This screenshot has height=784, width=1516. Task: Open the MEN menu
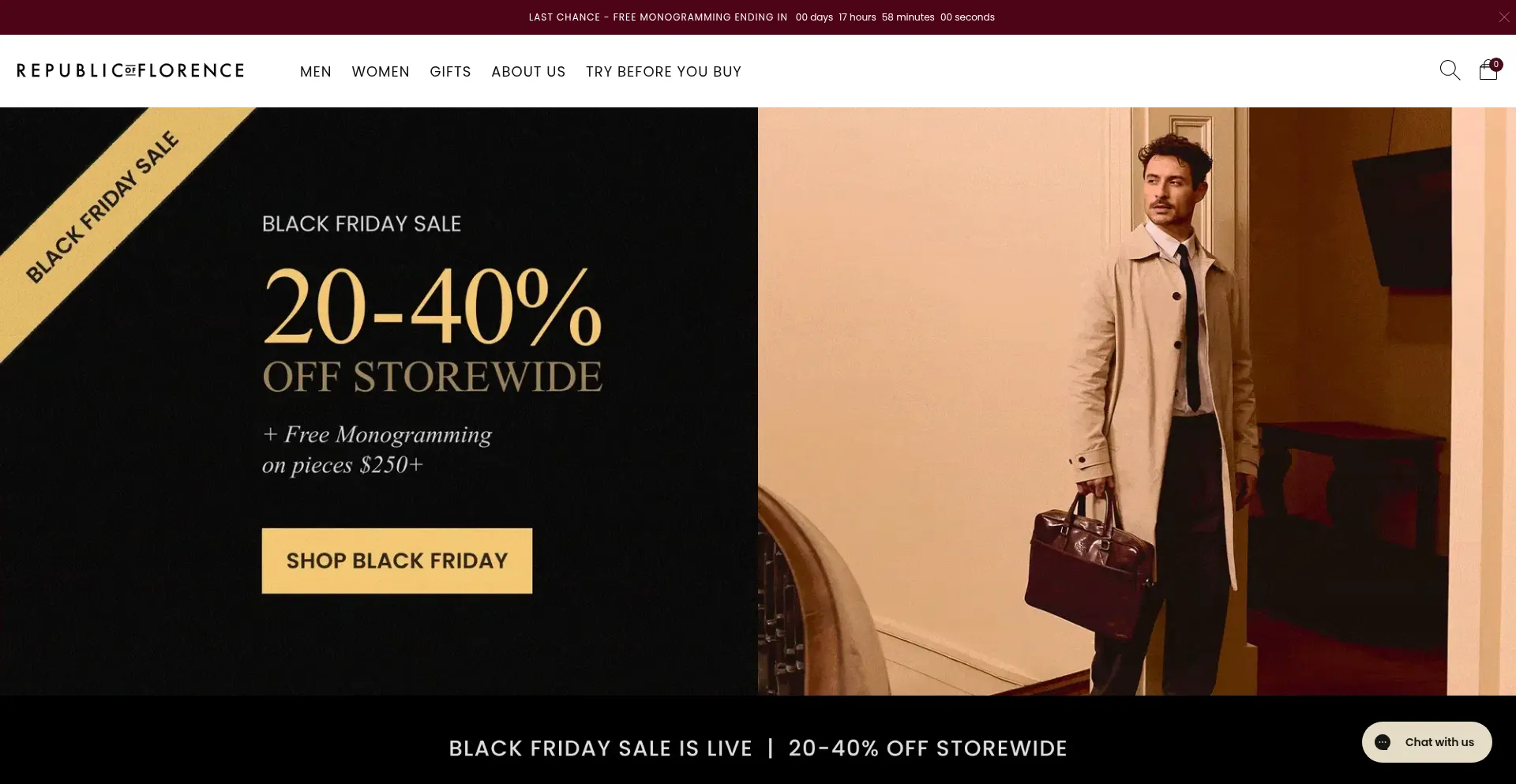coord(316,72)
